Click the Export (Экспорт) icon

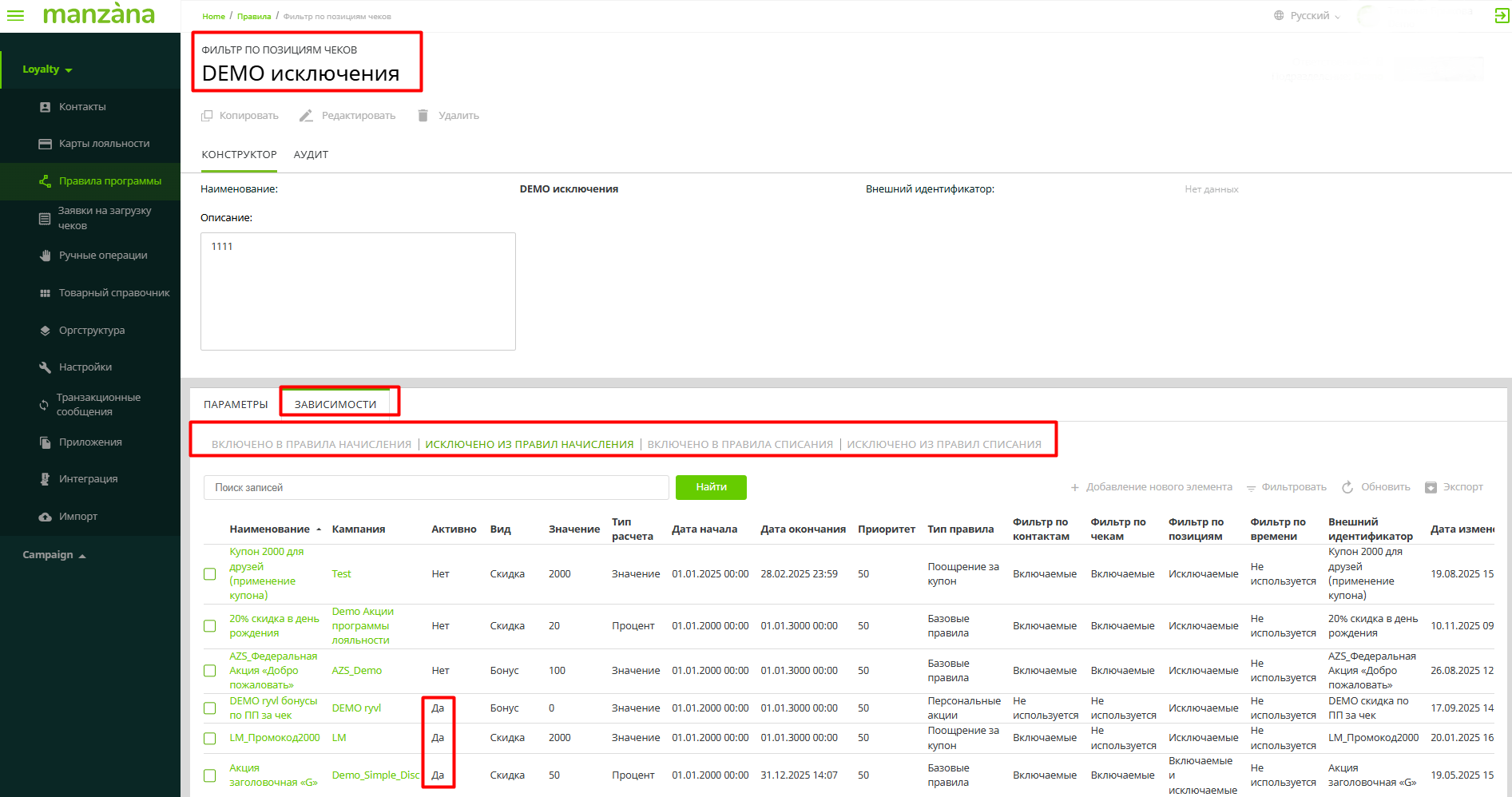(1431, 487)
